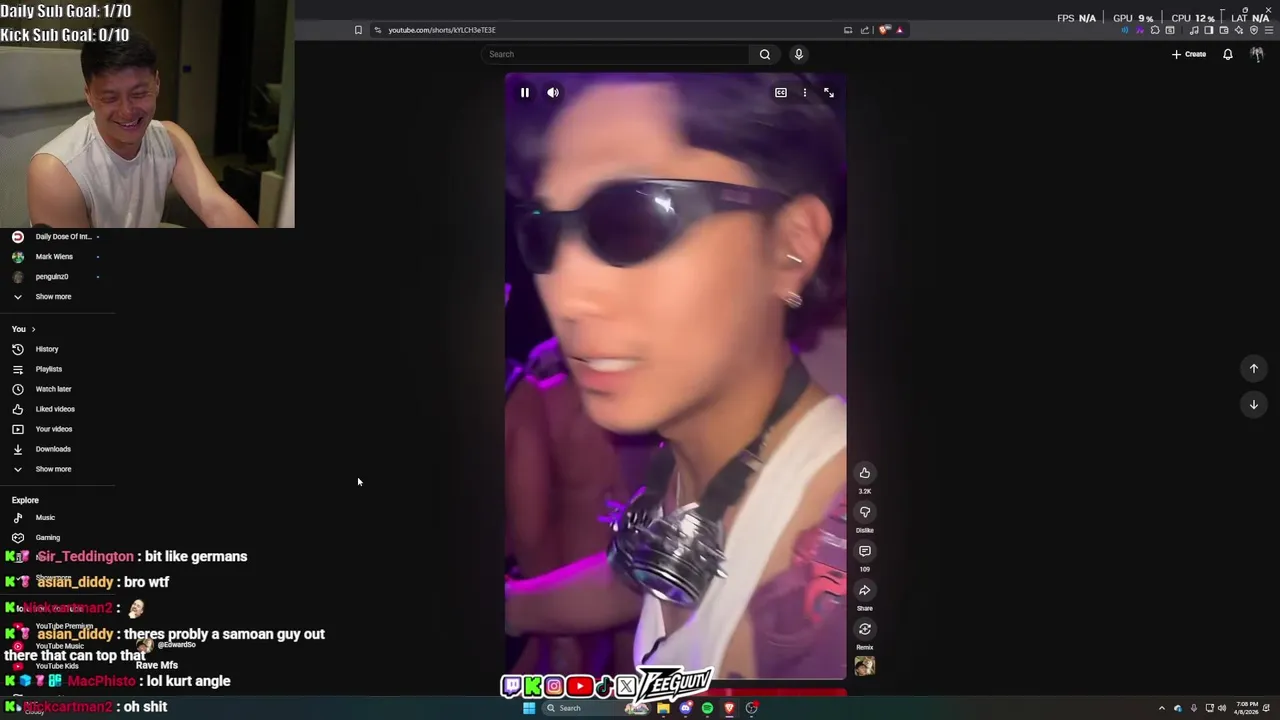This screenshot has height=720, width=1280.
Task: Open Liked videos in sidebar
Action: [57, 409]
